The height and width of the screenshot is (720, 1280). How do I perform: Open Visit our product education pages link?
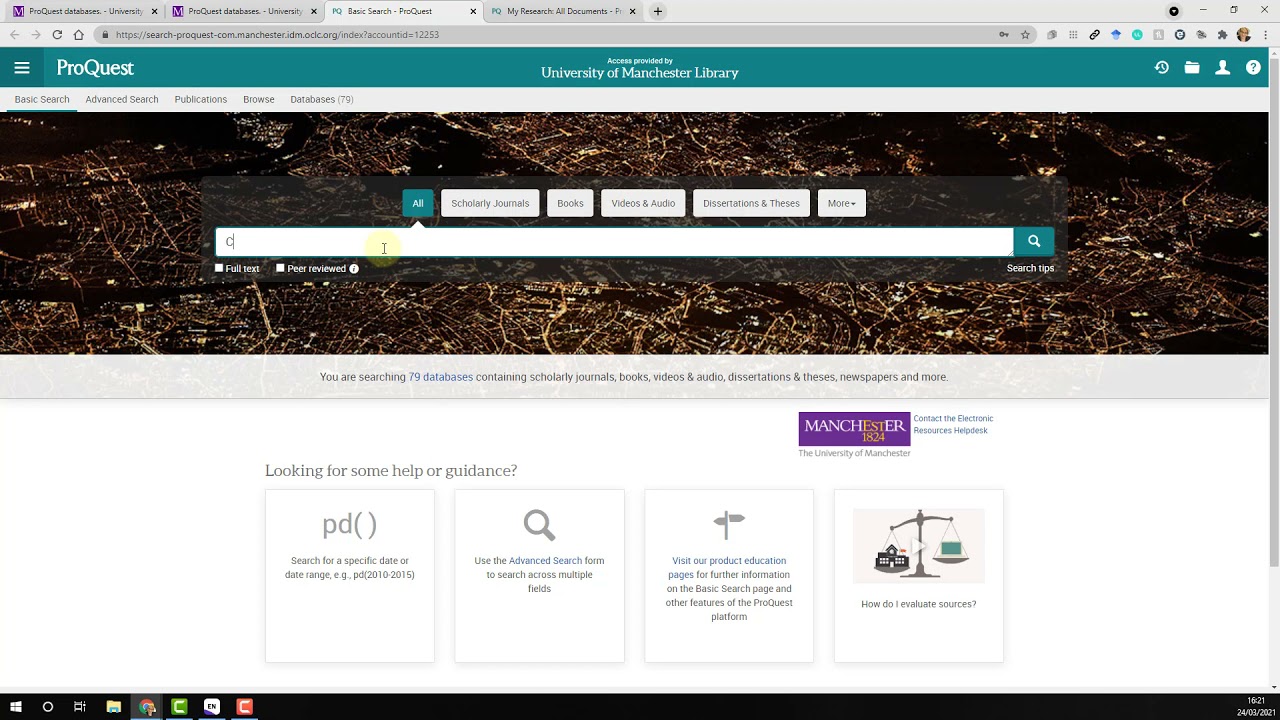(x=727, y=567)
